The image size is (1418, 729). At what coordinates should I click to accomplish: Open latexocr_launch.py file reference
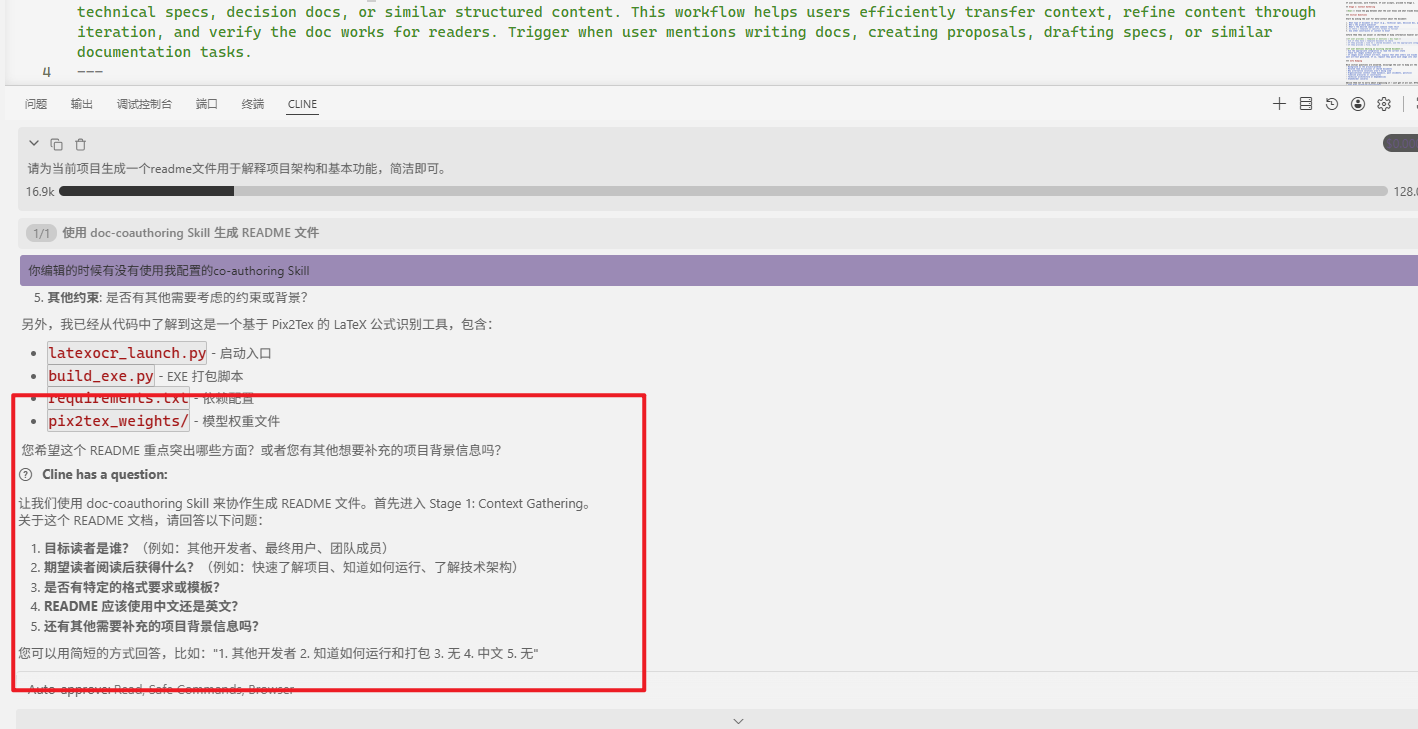tap(127, 353)
